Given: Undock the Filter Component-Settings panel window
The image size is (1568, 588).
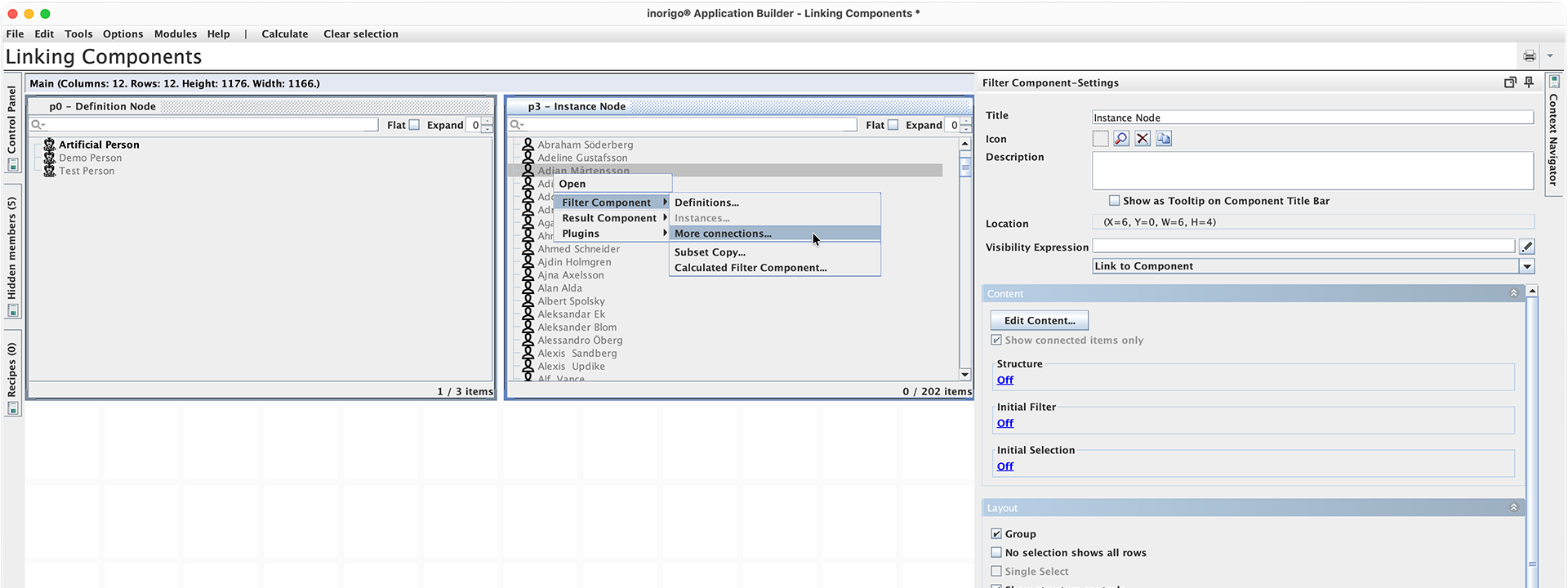Looking at the screenshot, I should coord(1510,82).
